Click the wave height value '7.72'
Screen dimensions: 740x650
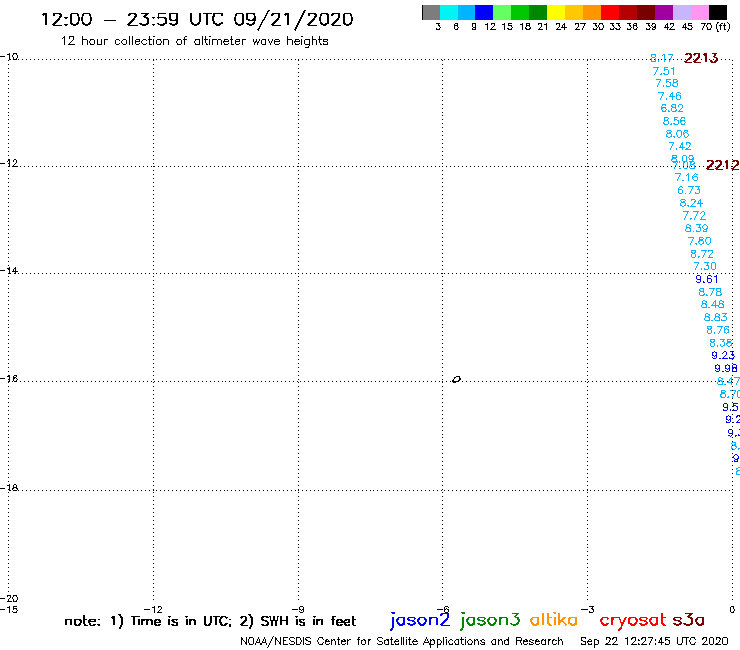[694, 216]
